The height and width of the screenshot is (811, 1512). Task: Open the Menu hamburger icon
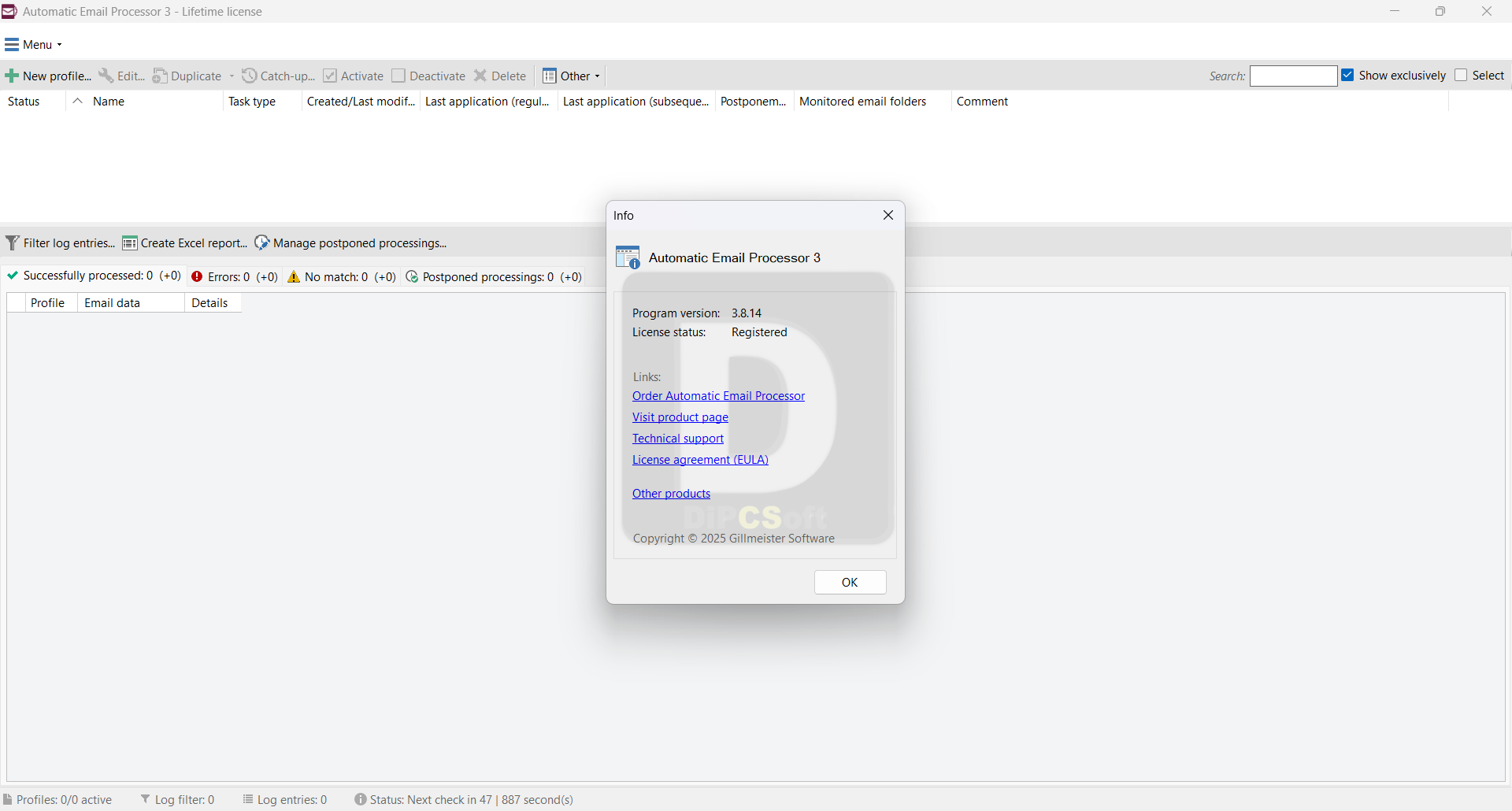(12, 45)
